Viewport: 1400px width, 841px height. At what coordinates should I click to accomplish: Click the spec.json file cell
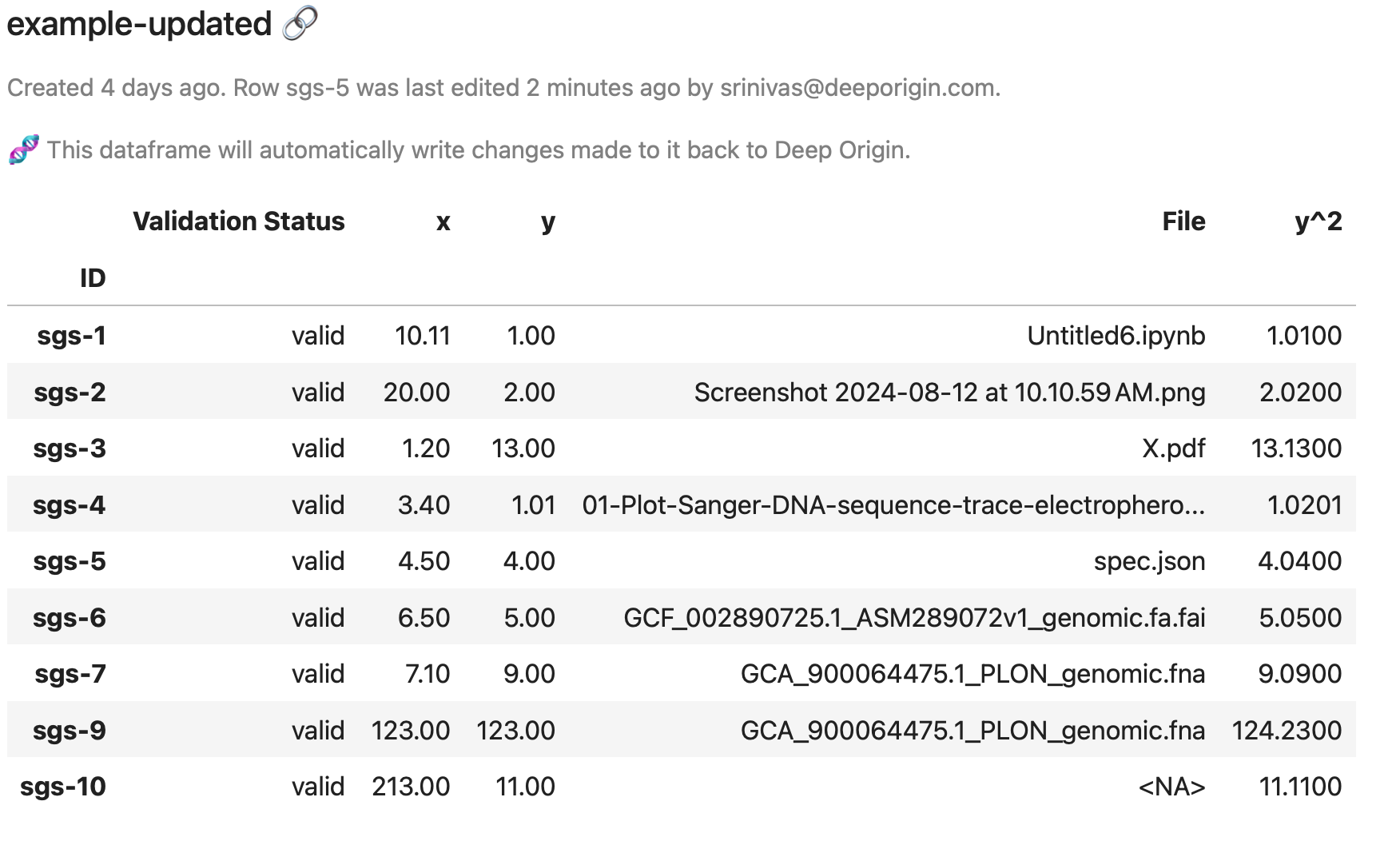pyautogui.click(x=1150, y=561)
